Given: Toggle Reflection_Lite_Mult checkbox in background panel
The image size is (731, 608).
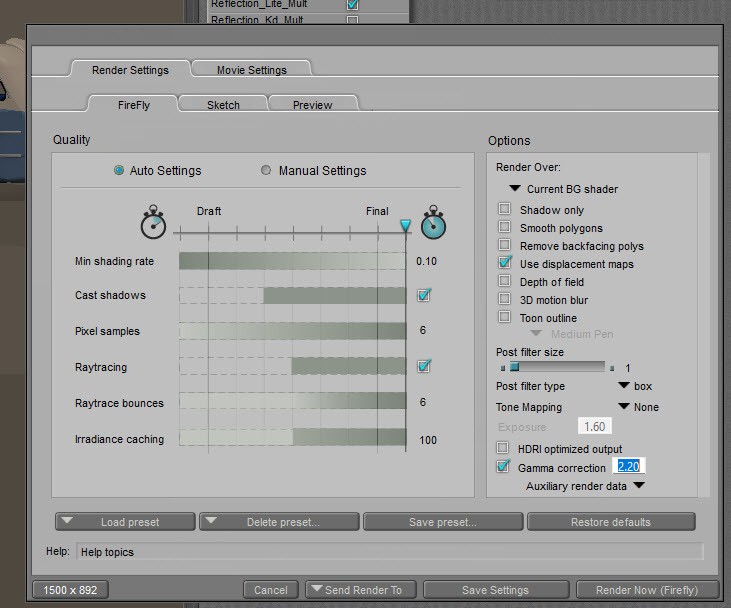Looking at the screenshot, I should pos(353,5).
